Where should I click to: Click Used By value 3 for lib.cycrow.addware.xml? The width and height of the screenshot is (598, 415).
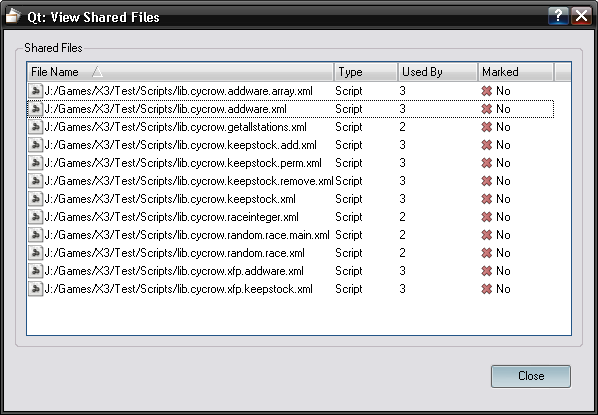pyautogui.click(x=402, y=109)
